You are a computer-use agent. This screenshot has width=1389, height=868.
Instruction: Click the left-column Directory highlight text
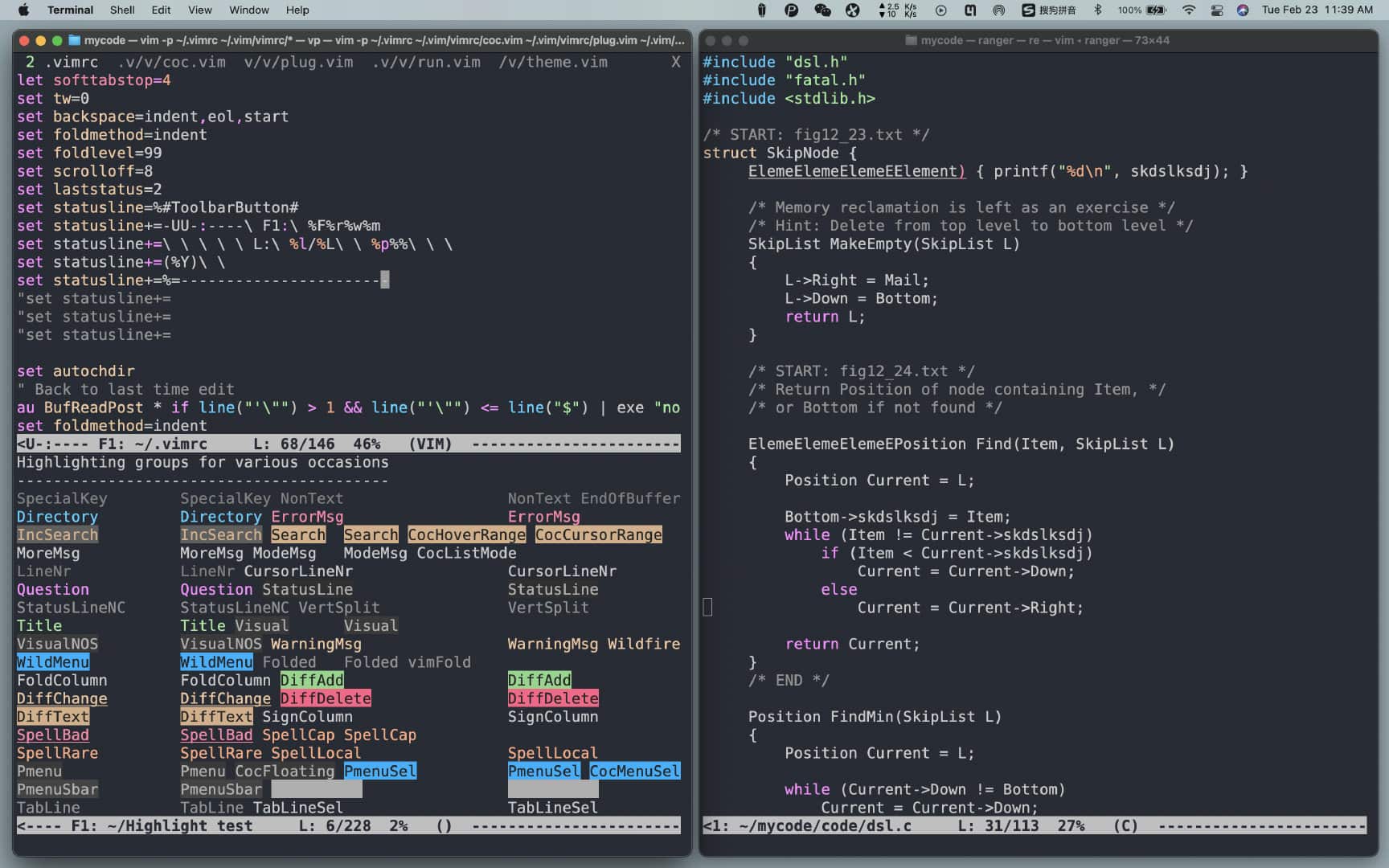[x=58, y=517]
